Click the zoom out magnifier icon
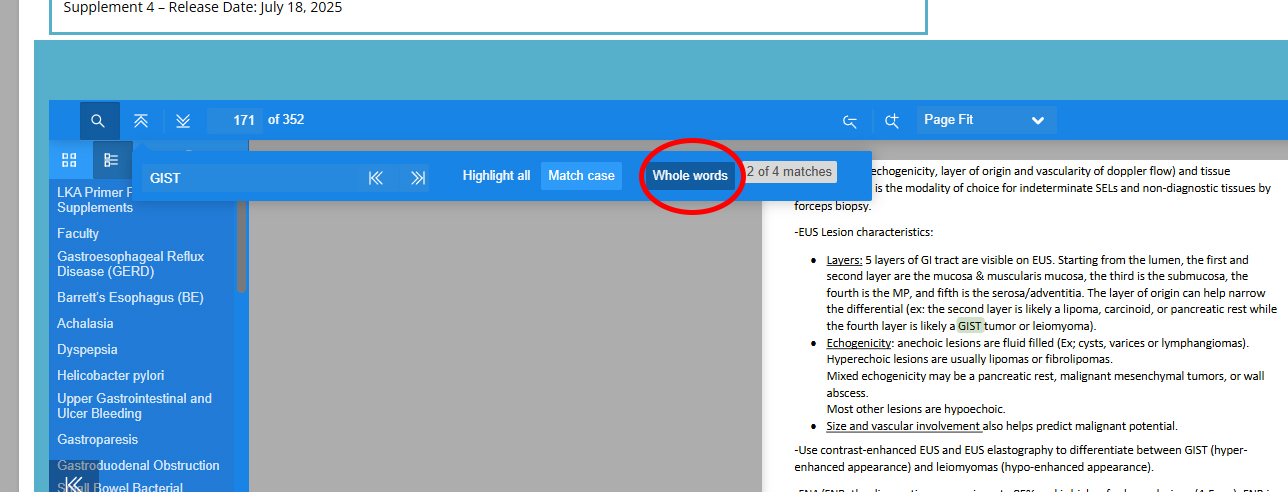Image resolution: width=1288 pixels, height=492 pixels. [850, 121]
